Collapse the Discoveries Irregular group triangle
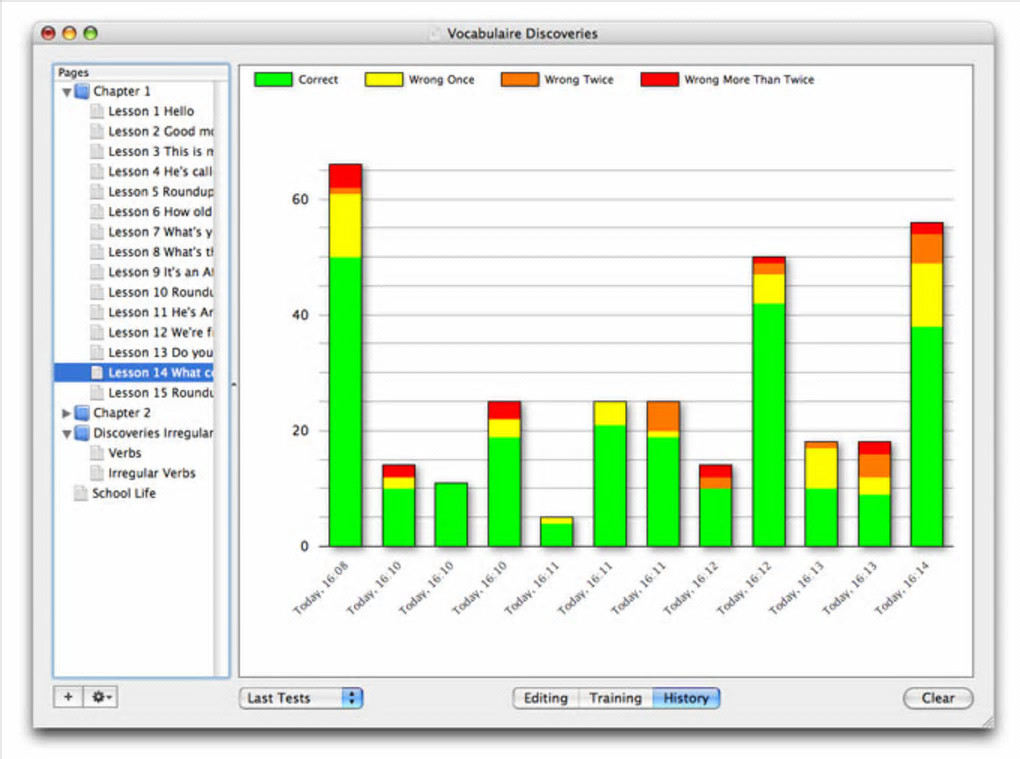1020x759 pixels. click(66, 433)
